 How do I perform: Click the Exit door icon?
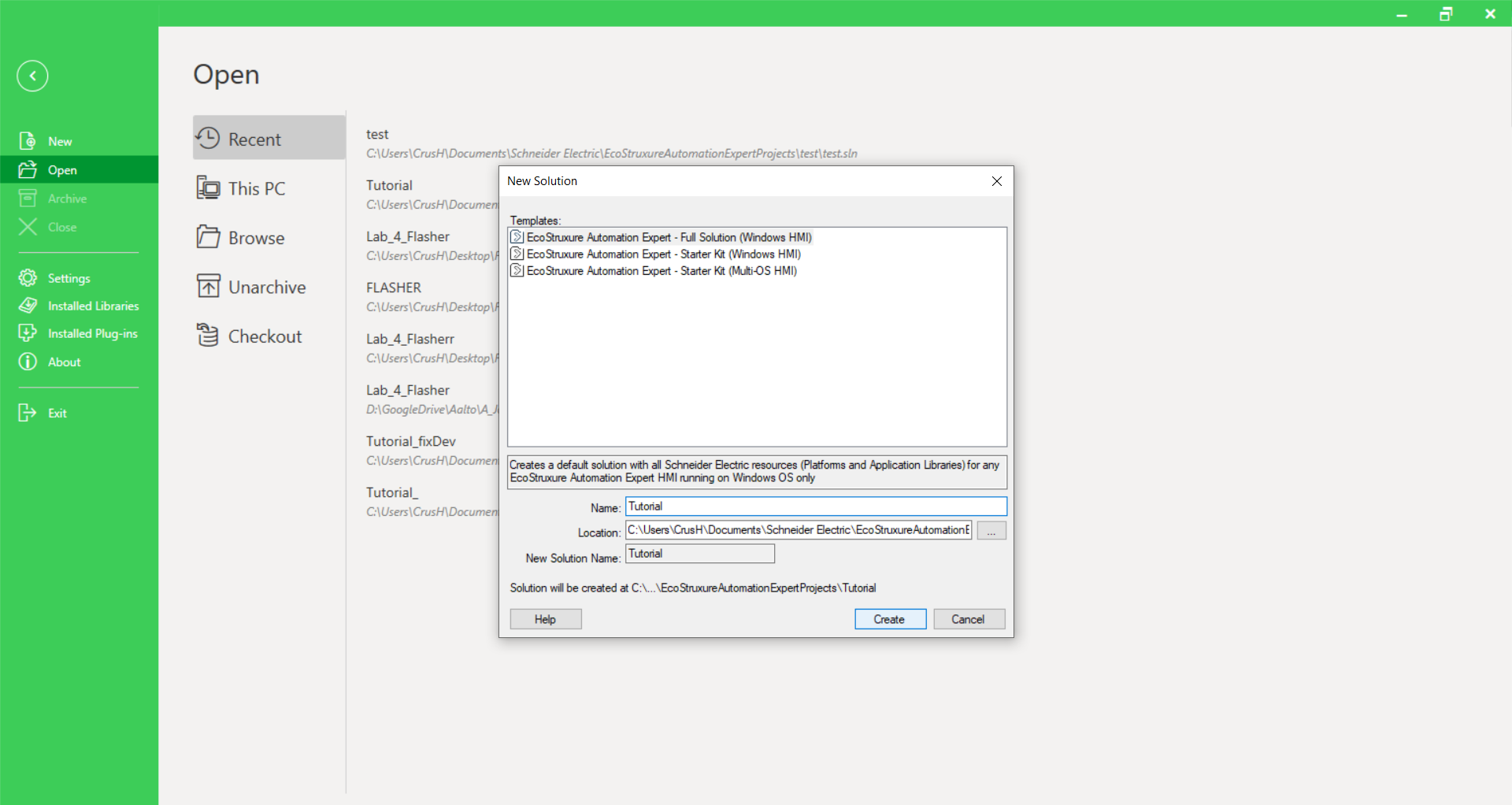(28, 413)
